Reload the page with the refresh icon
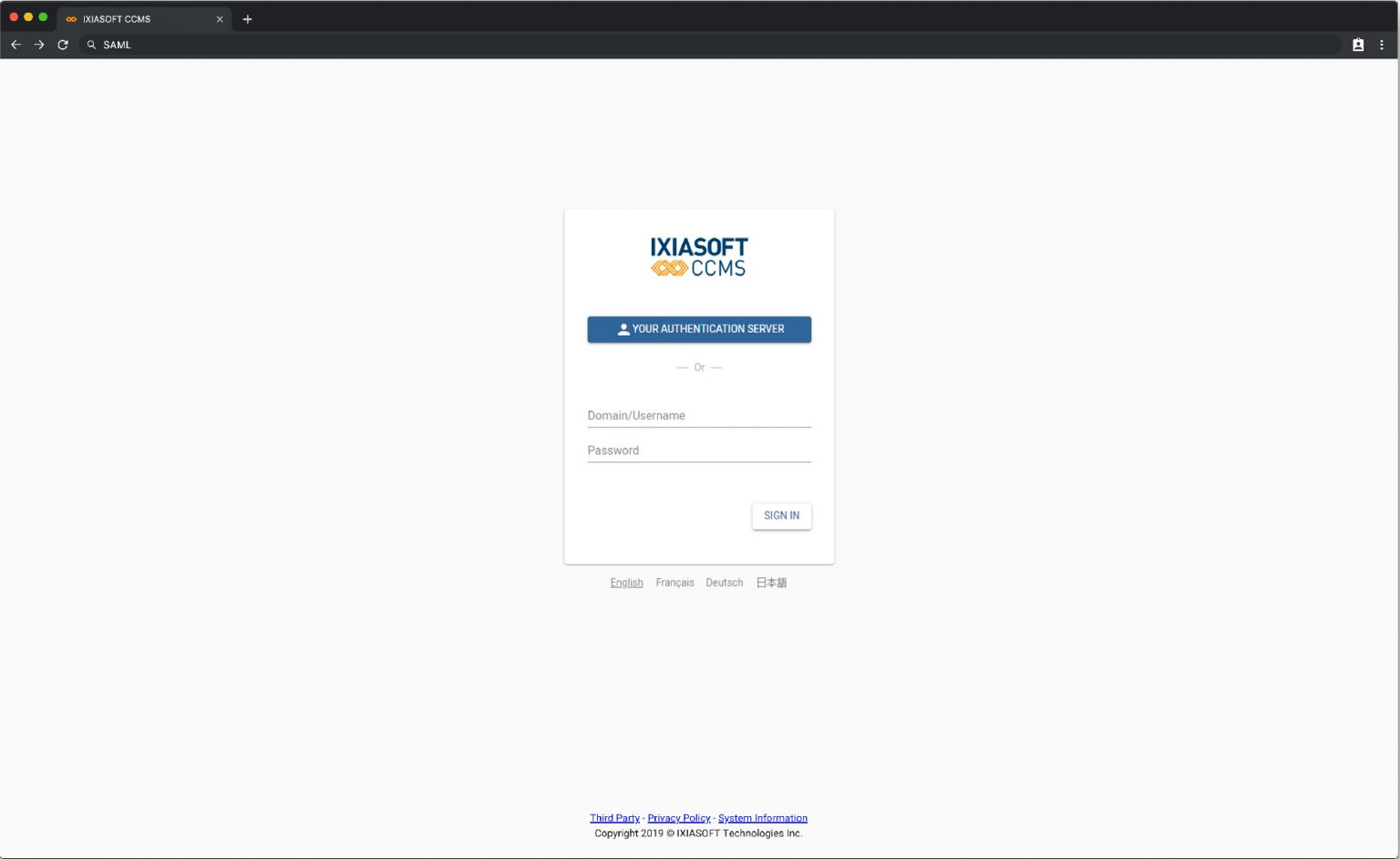Screen dimensions: 1400x859 63,45
